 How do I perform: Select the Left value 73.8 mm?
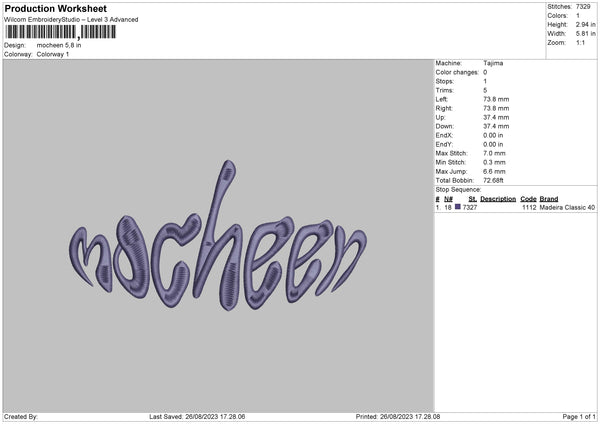tap(496, 99)
